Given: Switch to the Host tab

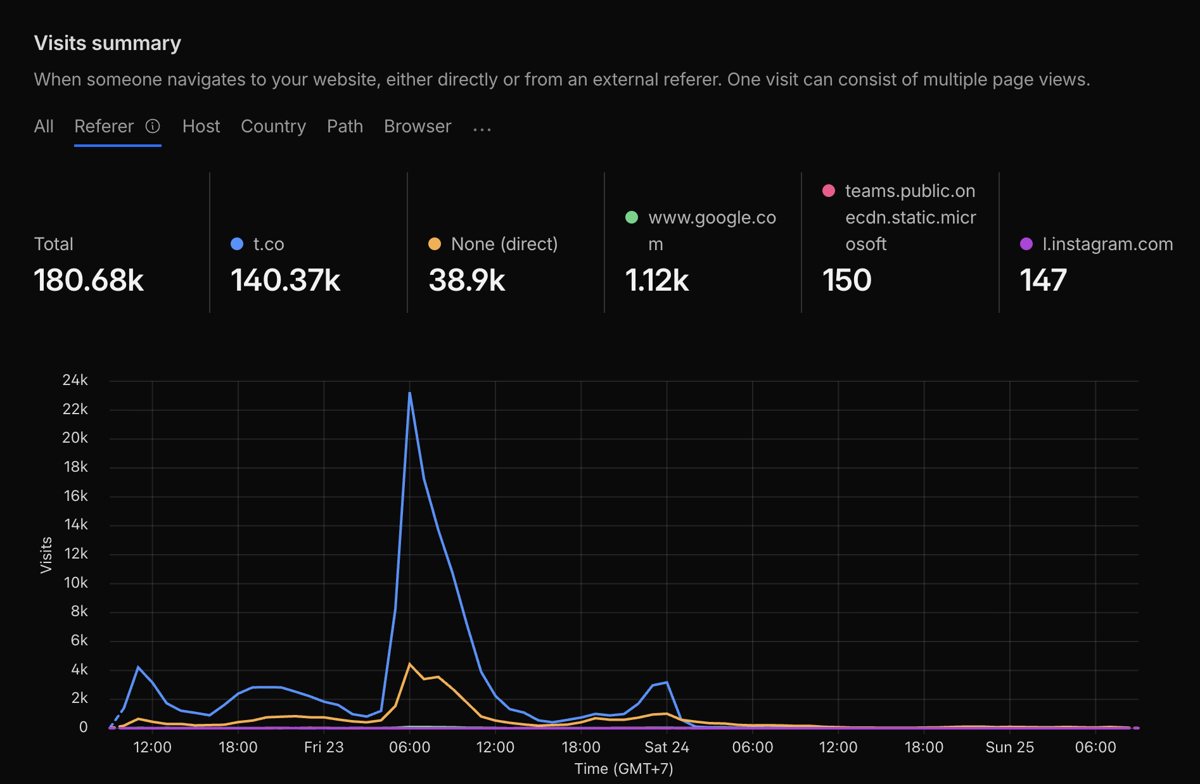Looking at the screenshot, I should pyautogui.click(x=201, y=127).
